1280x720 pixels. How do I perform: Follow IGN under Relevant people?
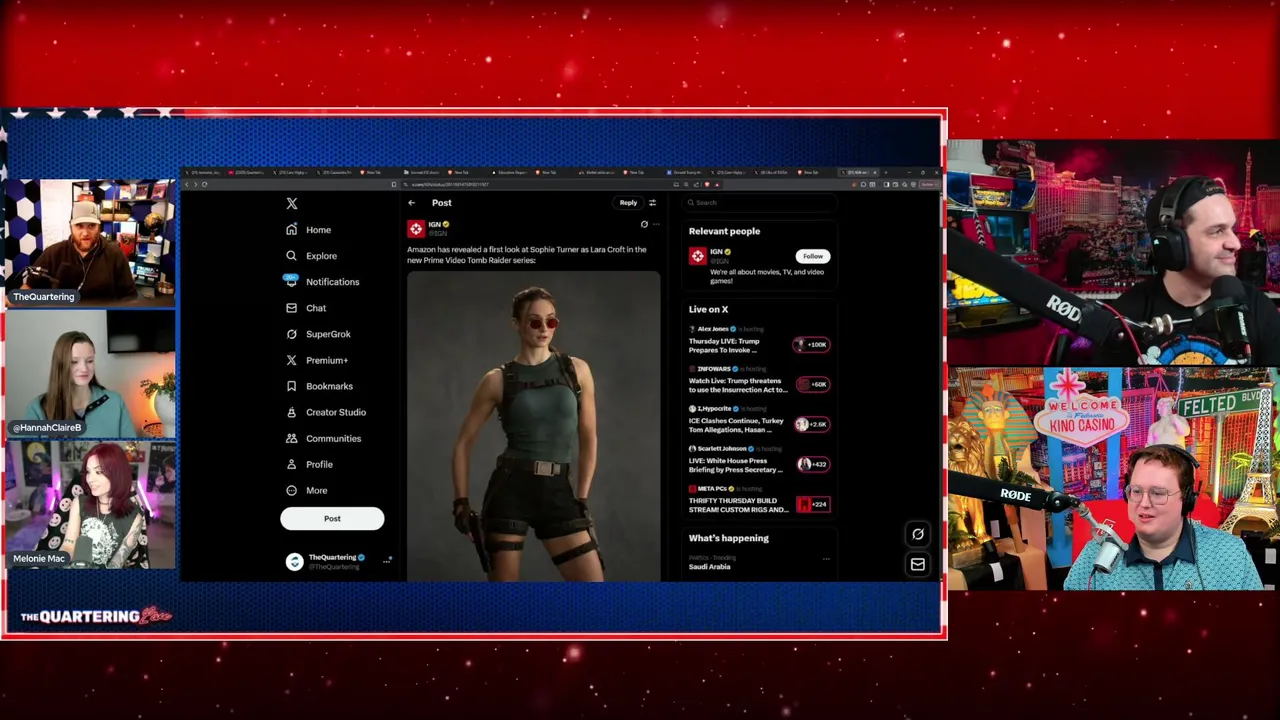click(812, 256)
